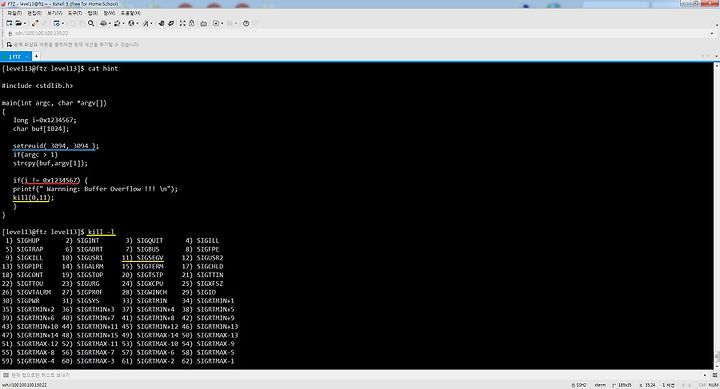This screenshot has width=720, height=389.
Task: Click the 'kill -l' command text
Action: 101,232
